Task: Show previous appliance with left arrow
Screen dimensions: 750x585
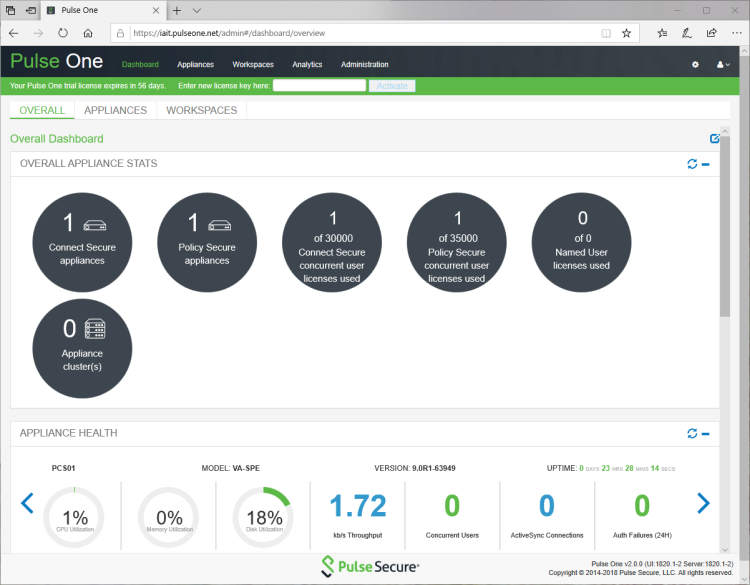Action: (x=28, y=503)
